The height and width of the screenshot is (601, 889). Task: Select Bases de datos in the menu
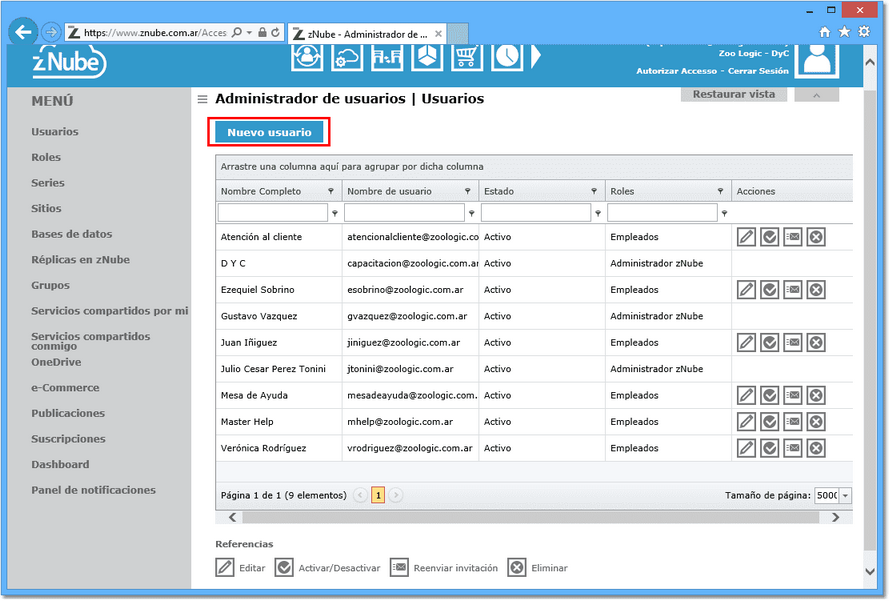point(71,234)
